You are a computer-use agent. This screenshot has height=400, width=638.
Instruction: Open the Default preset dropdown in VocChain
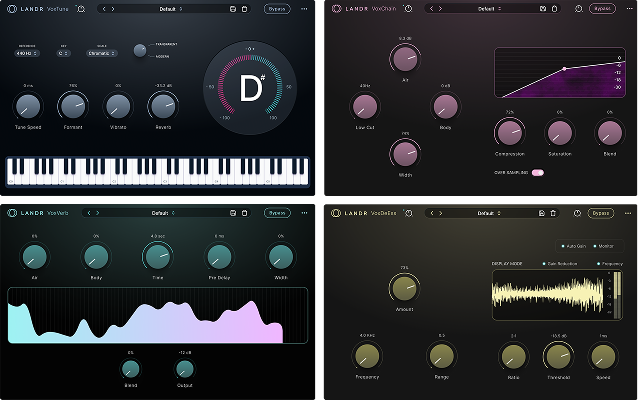(489, 9)
